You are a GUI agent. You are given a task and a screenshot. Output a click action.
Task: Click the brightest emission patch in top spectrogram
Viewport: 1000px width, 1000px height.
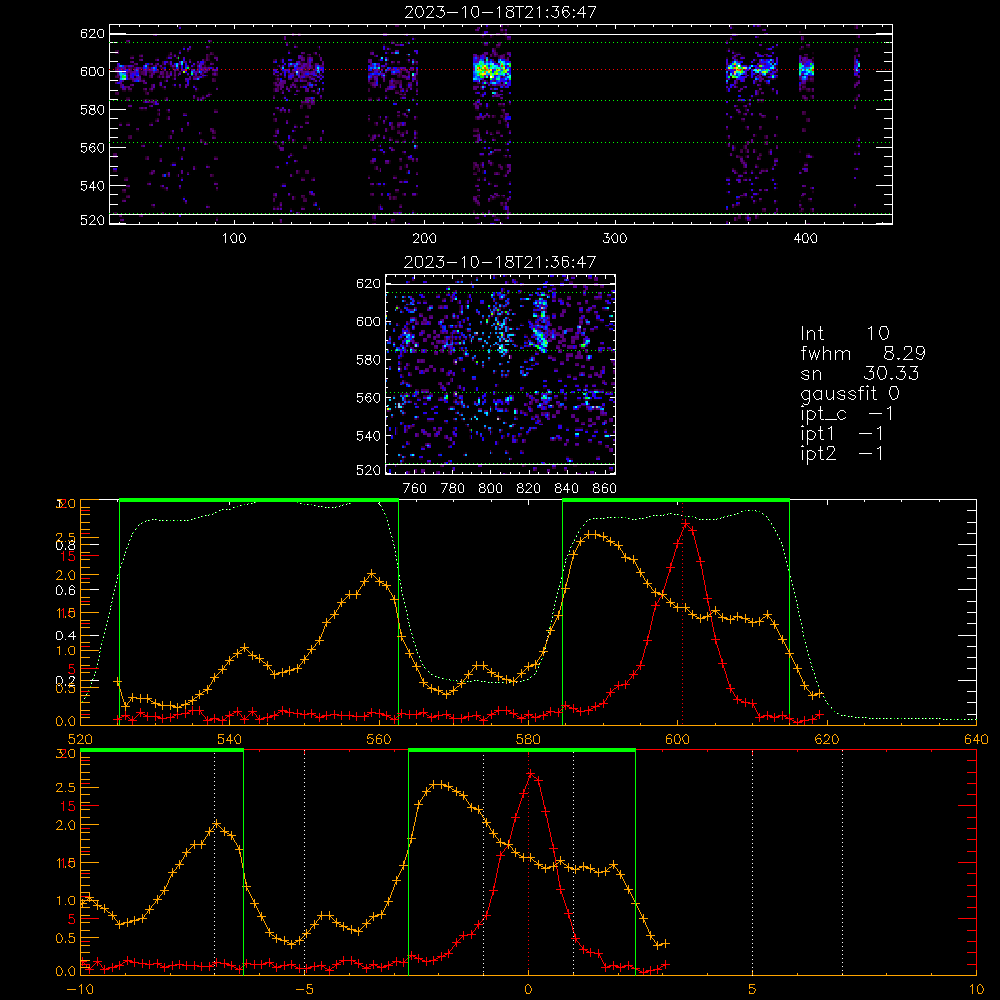point(492,69)
